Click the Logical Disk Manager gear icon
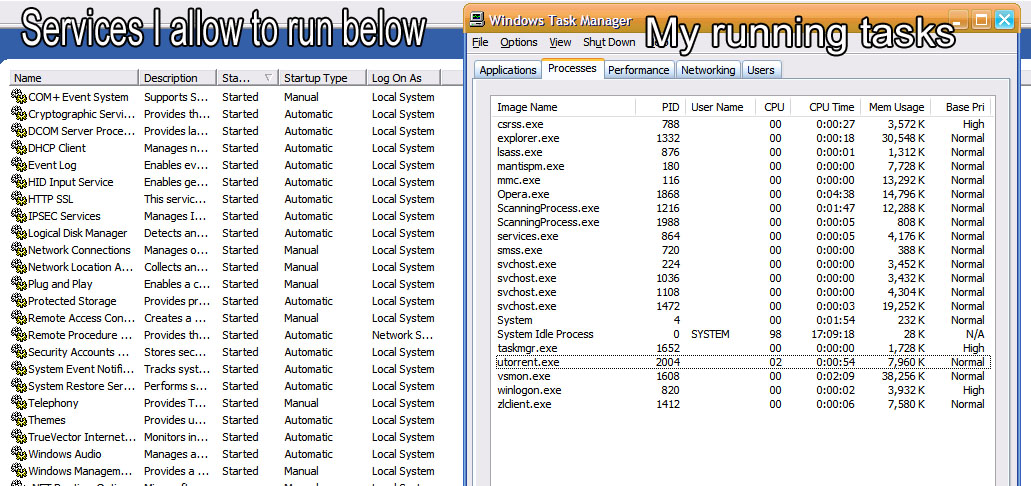The image size is (1031, 486). (x=18, y=233)
